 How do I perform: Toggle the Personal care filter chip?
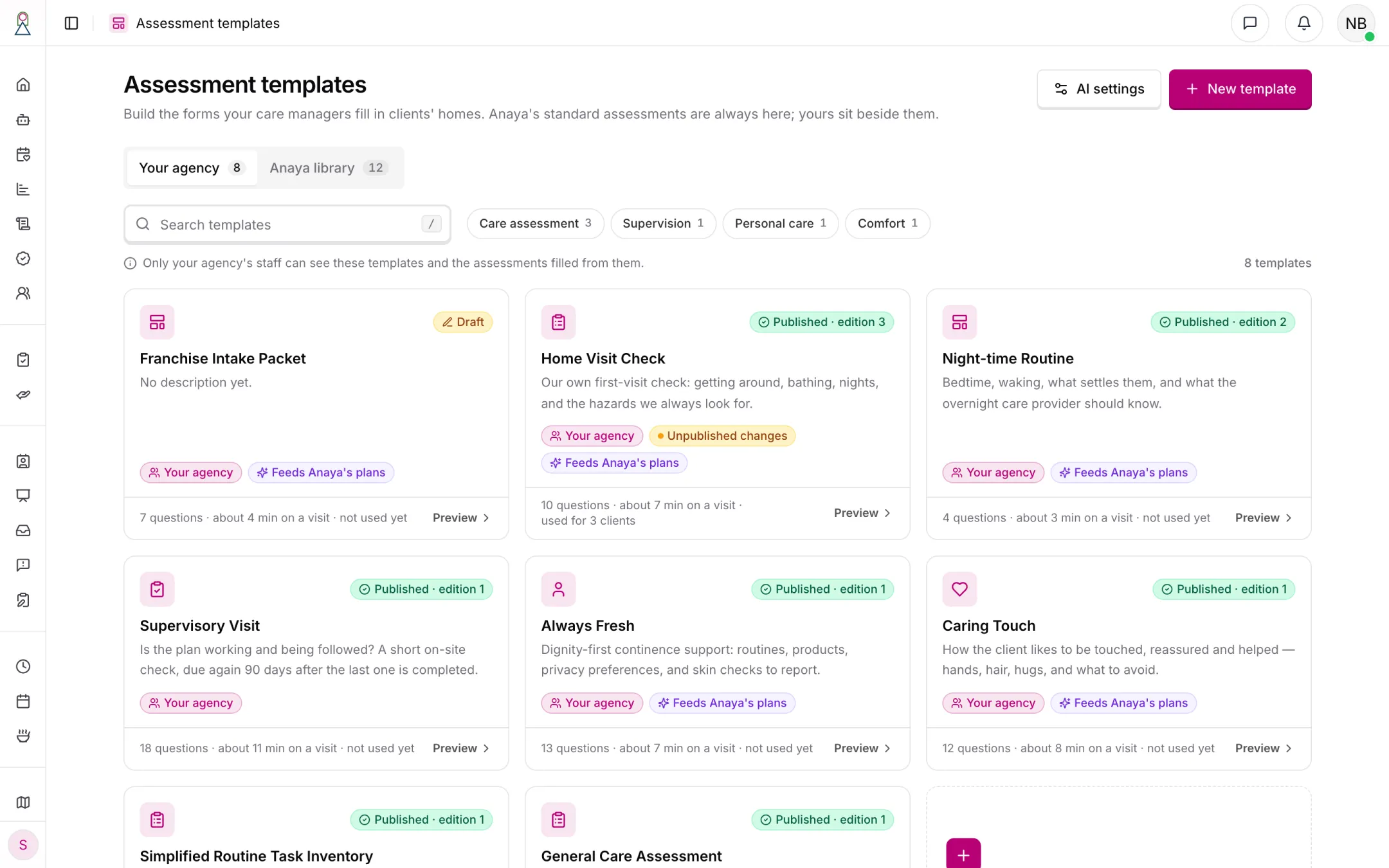781,224
